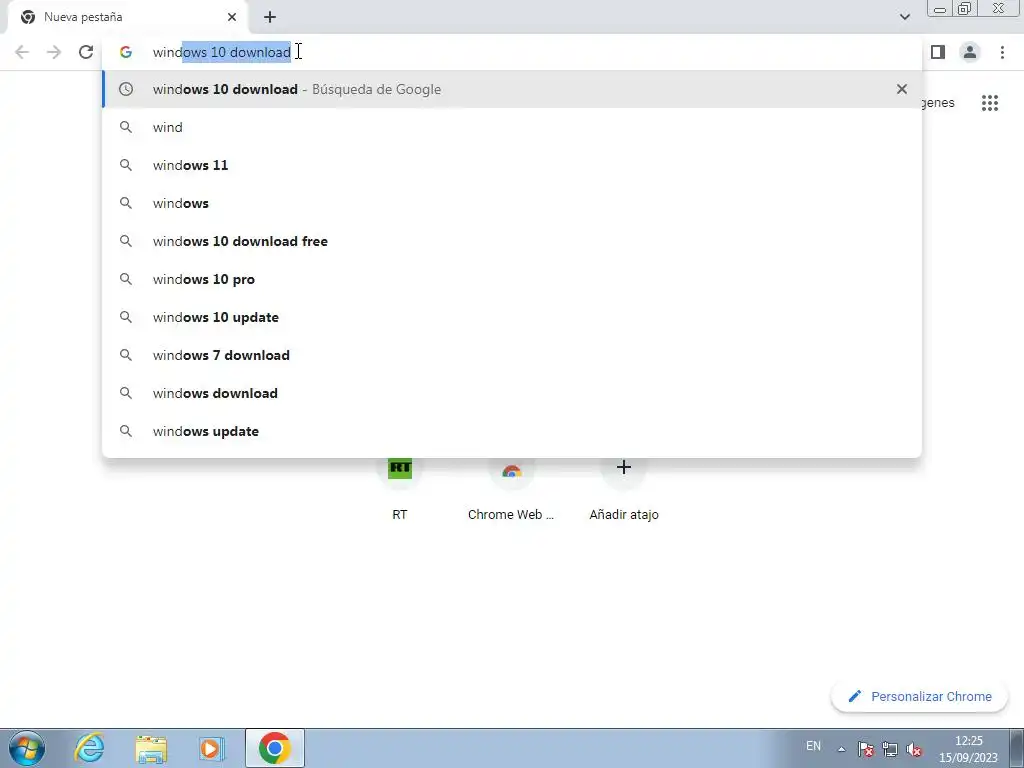Toggle the side panel icon
This screenshot has width=1024, height=768.
pyautogui.click(x=938, y=52)
